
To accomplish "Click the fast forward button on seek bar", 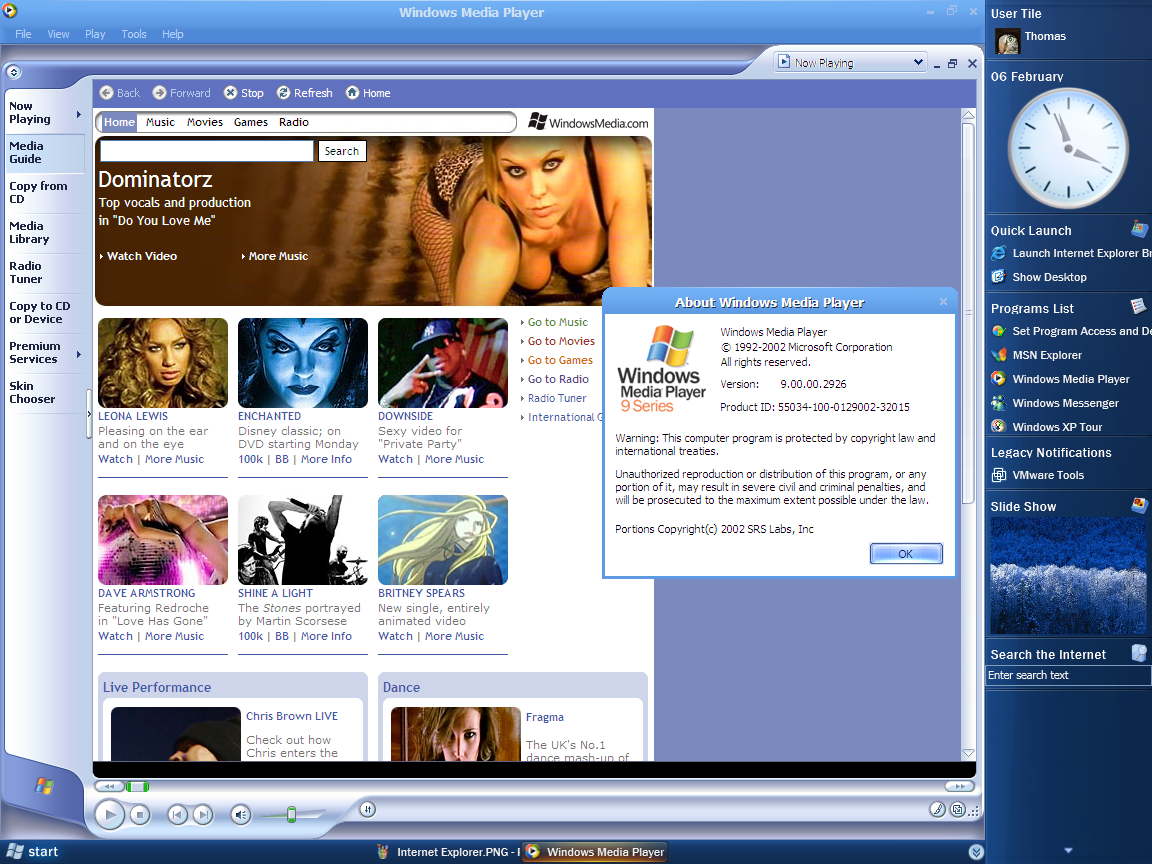I will point(960,786).
